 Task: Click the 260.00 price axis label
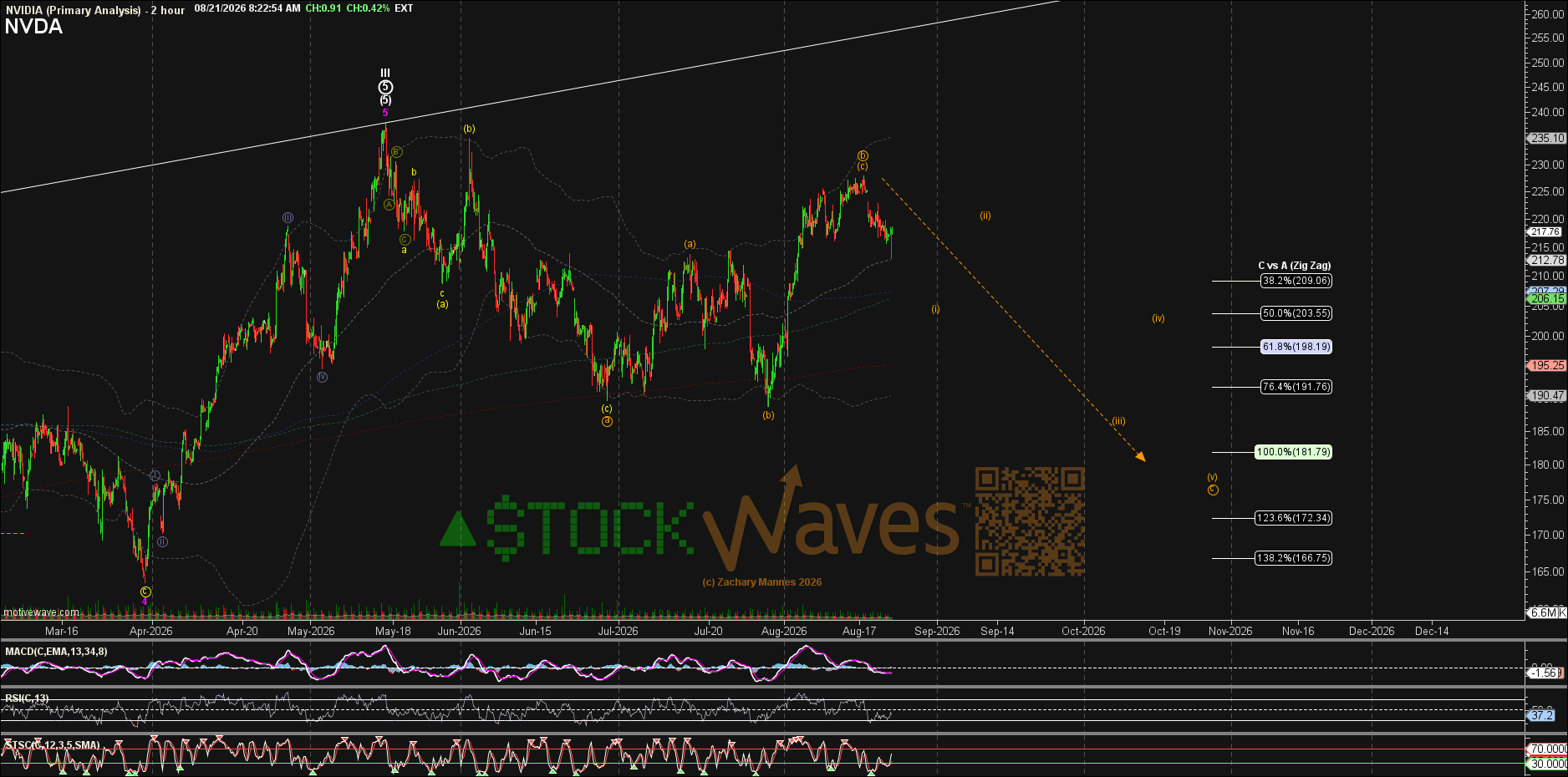click(1548, 14)
